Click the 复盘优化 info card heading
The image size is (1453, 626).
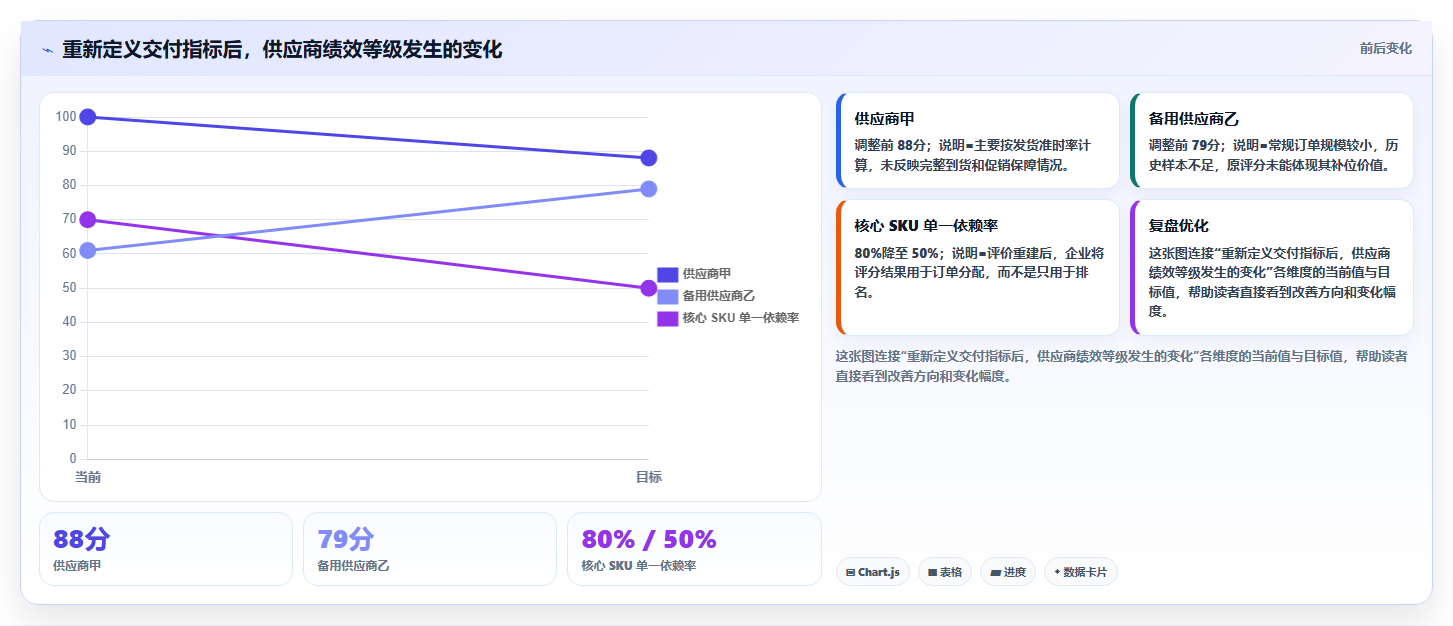(x=1179, y=226)
